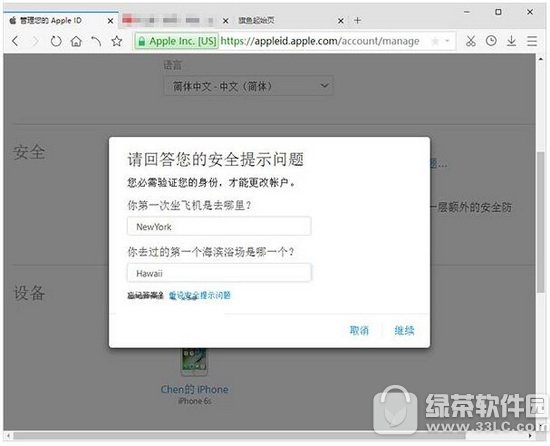The image size is (550, 446).
Task: Reload the page with the refresh icon
Action: pos(56,41)
